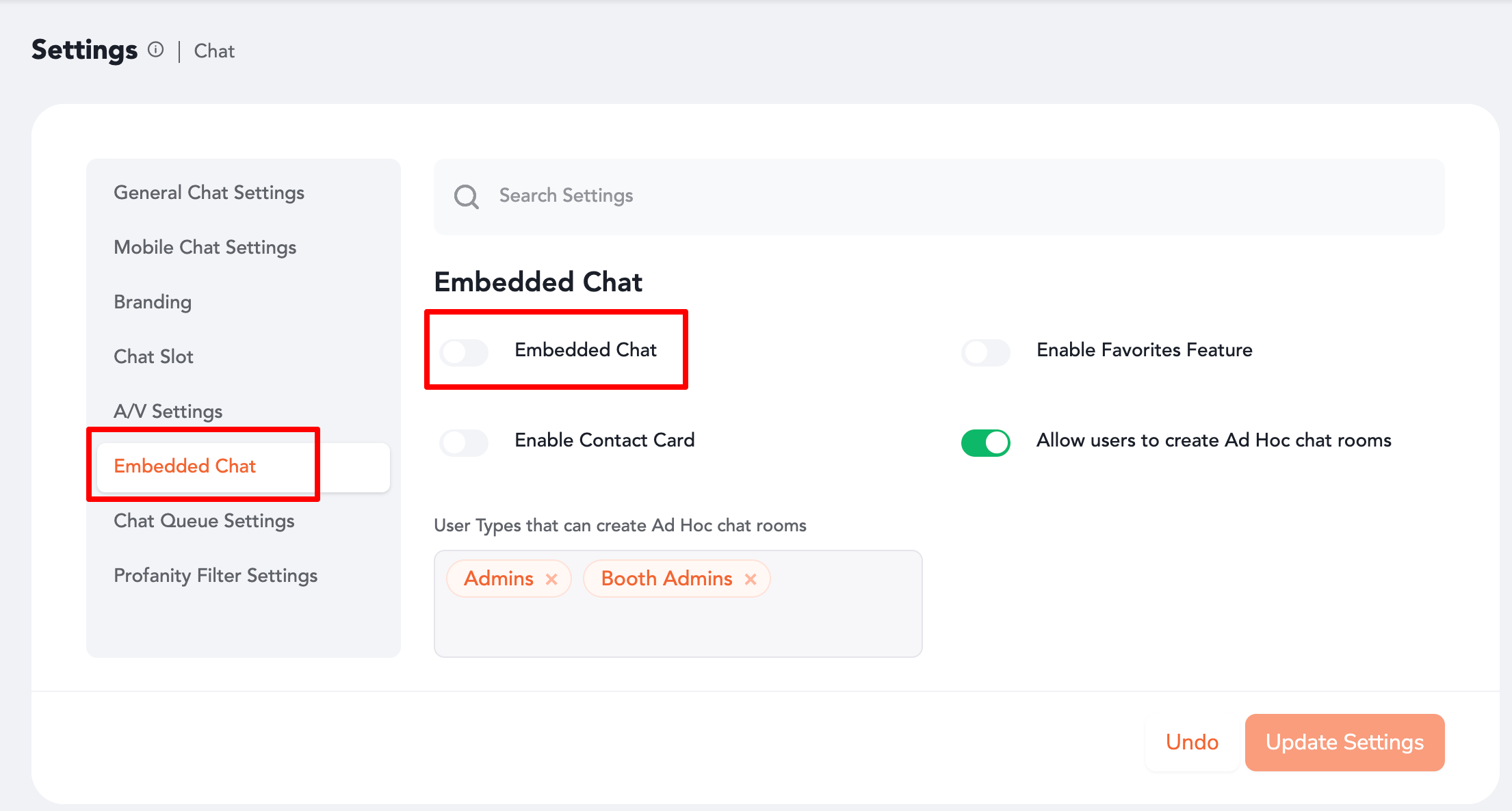Open General Chat Settings section

(x=209, y=193)
